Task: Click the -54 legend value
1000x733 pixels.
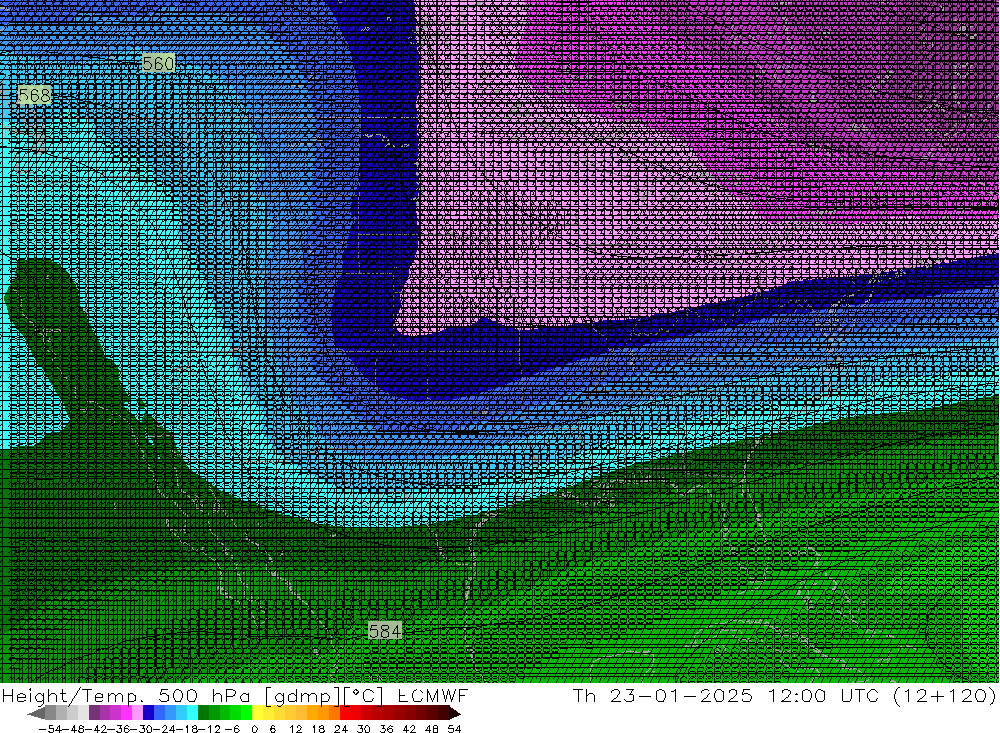Action: (50, 729)
